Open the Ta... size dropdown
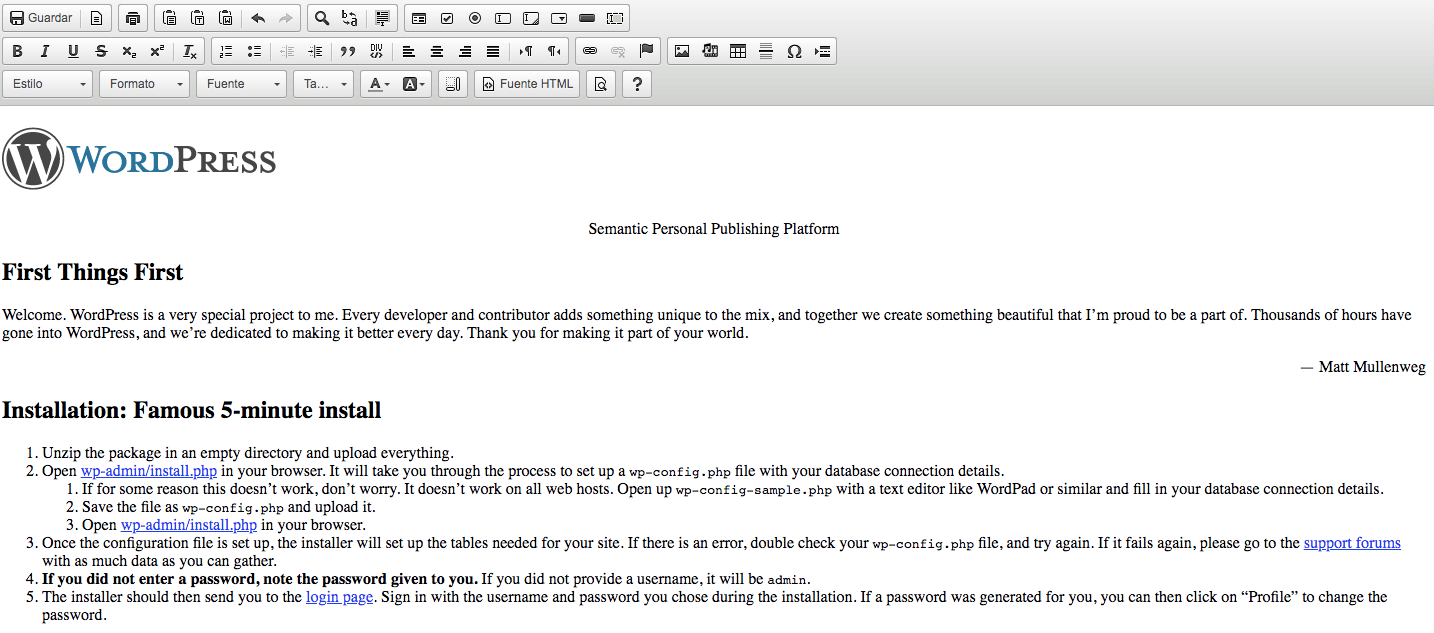 (323, 84)
